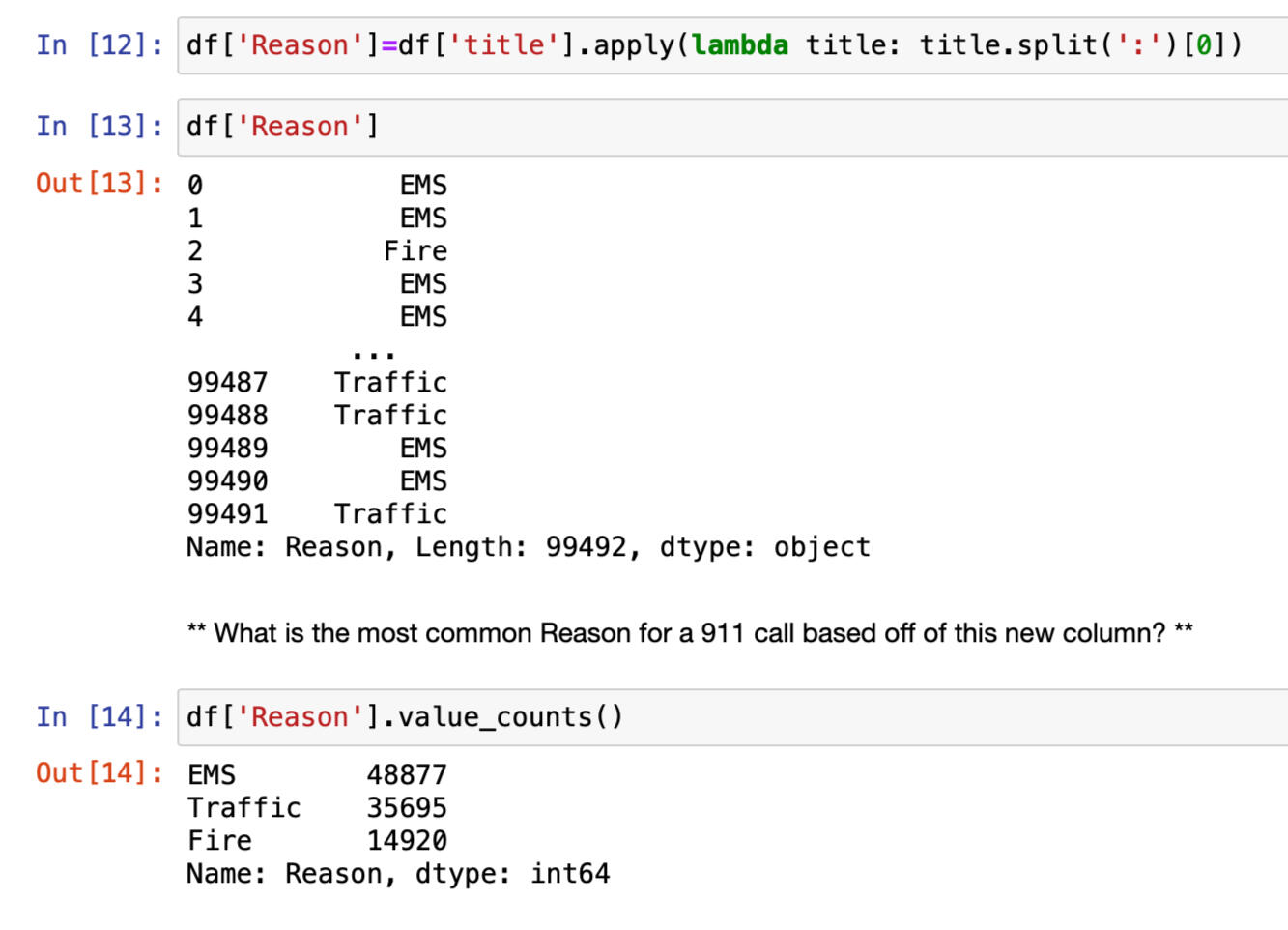Click the Fire value at index 2

pos(415,251)
